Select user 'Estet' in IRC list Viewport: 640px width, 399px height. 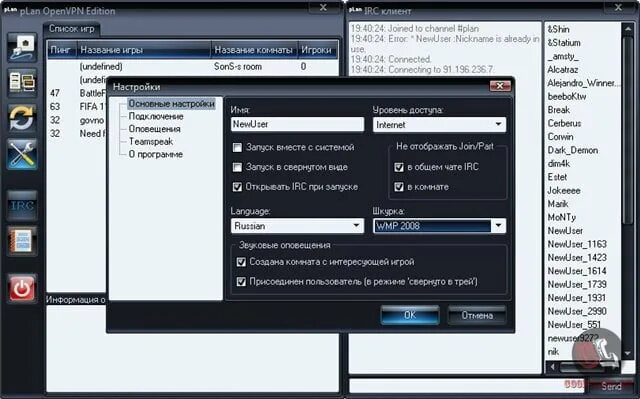point(557,177)
